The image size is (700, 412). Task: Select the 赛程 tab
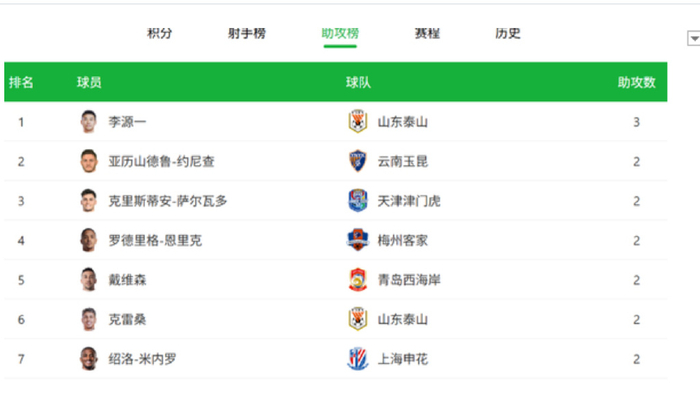tap(427, 33)
